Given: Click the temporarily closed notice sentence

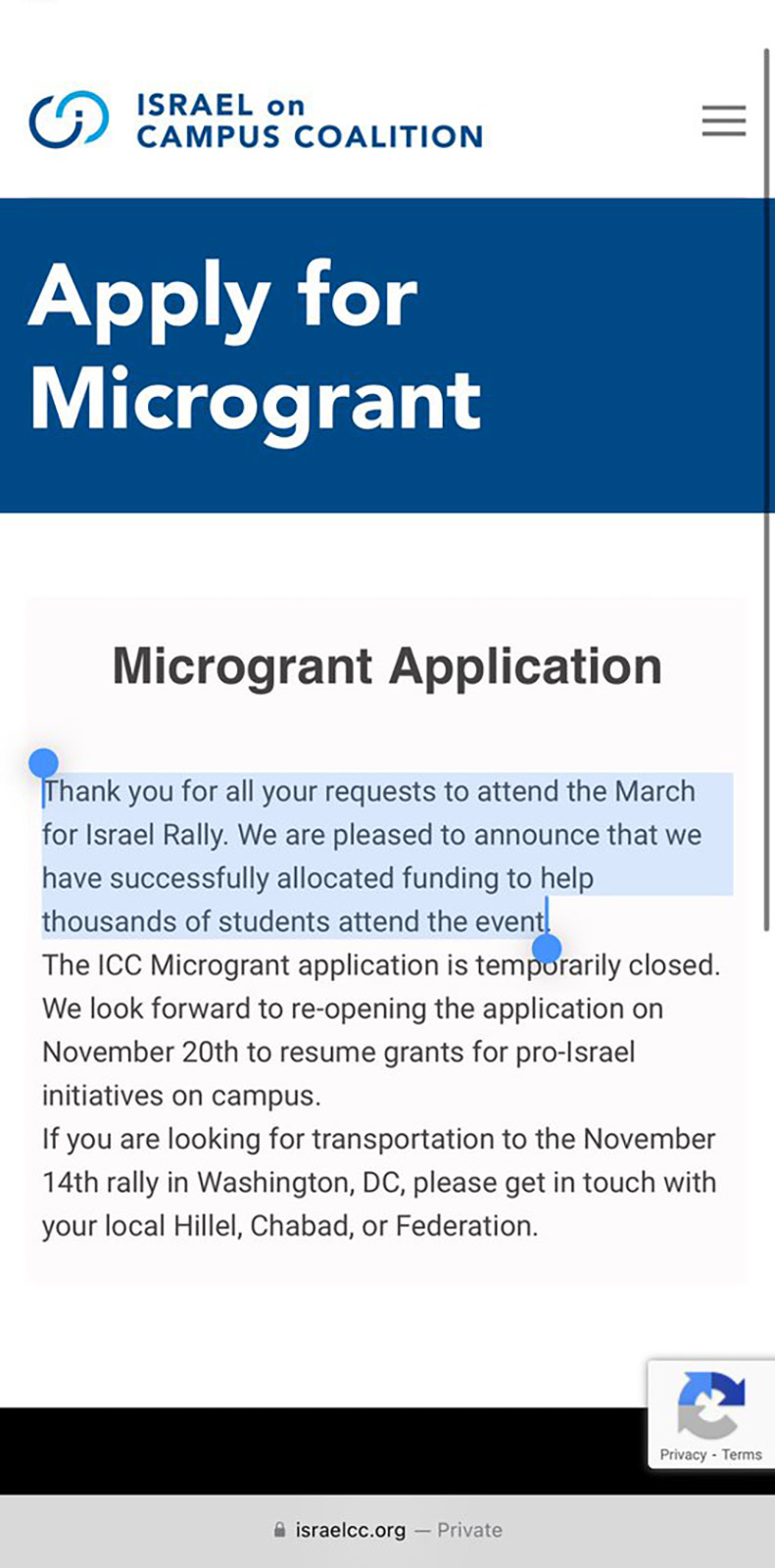Looking at the screenshot, I should coord(381,965).
